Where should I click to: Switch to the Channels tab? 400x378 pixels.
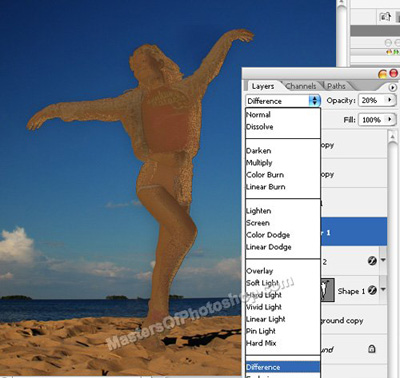(x=301, y=86)
